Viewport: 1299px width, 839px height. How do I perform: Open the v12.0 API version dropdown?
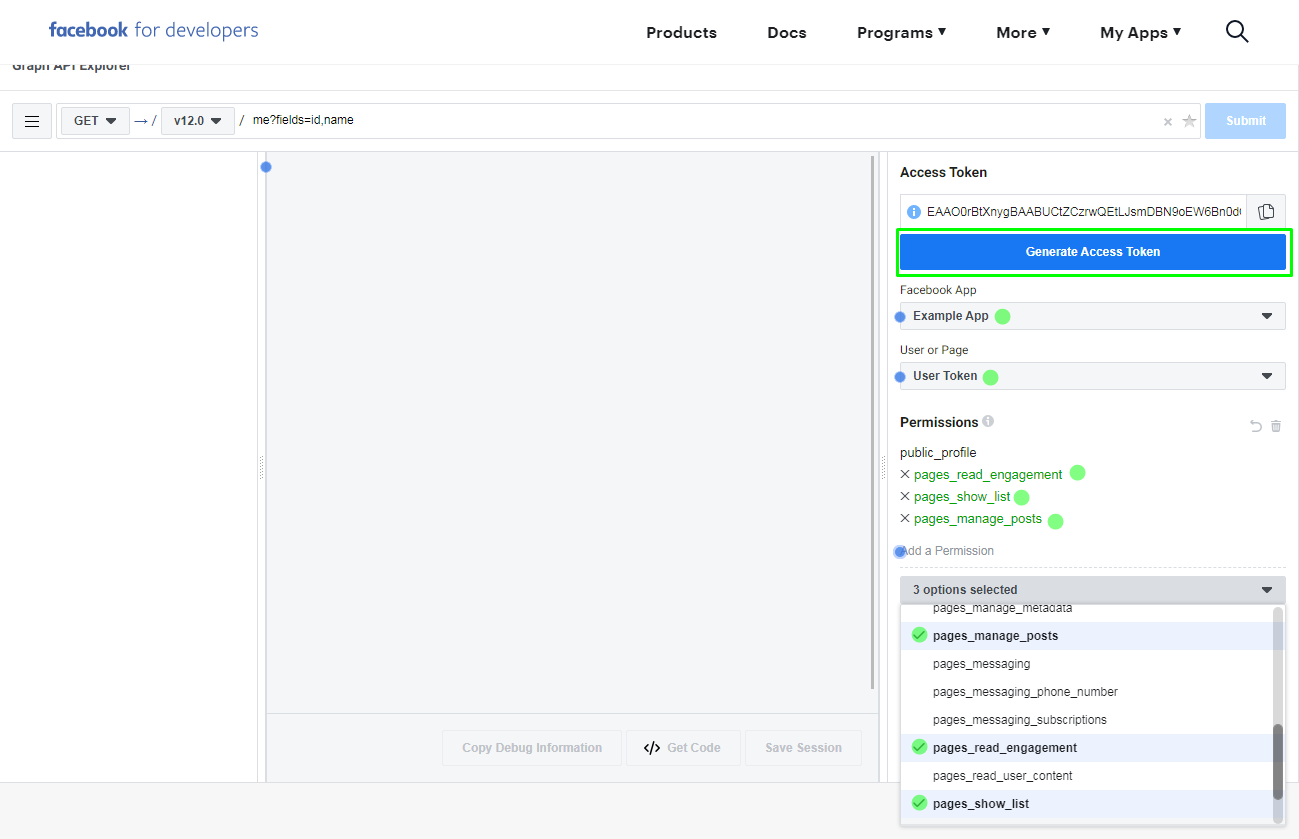click(x=198, y=121)
